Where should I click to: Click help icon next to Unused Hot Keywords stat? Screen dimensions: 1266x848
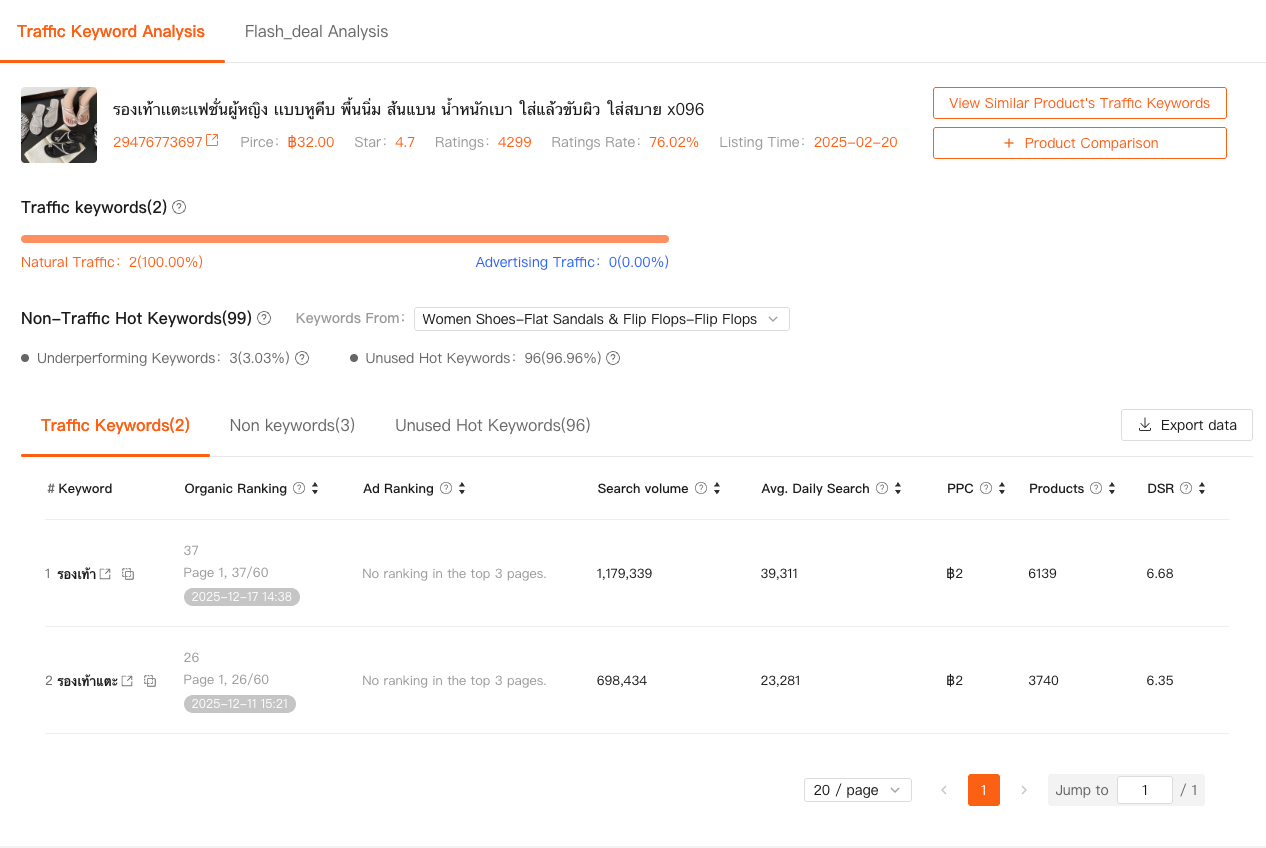(x=613, y=358)
